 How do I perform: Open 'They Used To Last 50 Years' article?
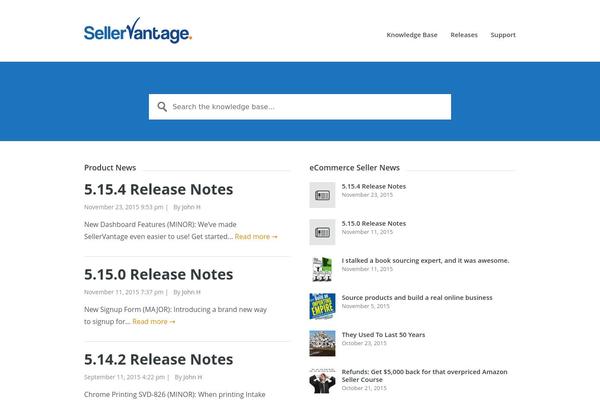[x=383, y=335]
